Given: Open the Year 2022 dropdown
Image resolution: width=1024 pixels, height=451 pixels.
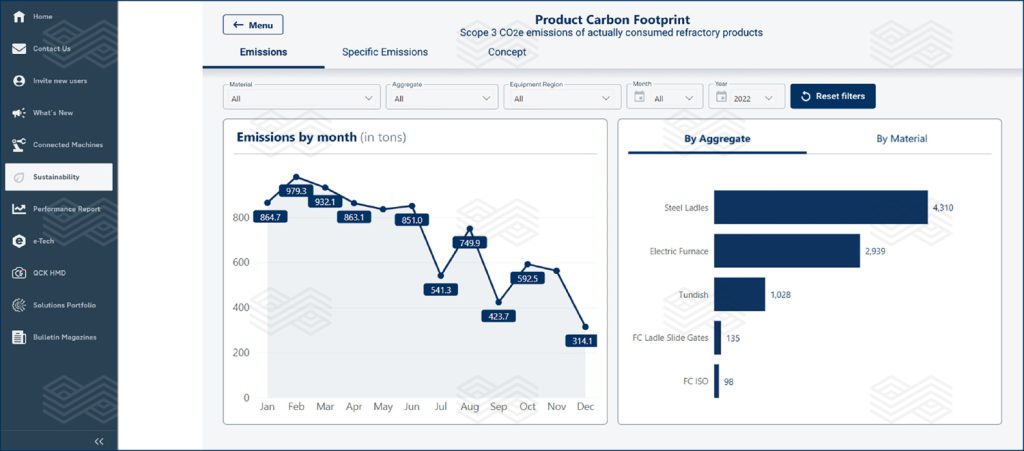Looking at the screenshot, I should point(746,96).
